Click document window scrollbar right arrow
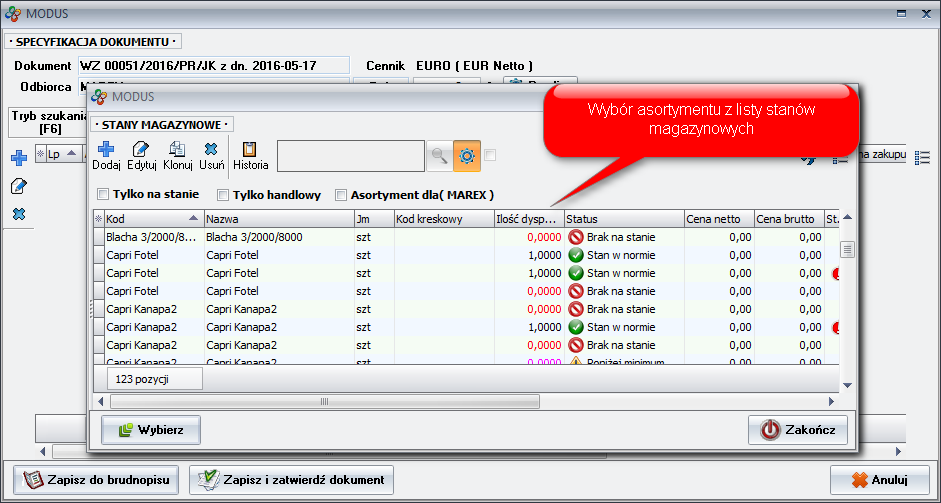Screen dimensions: 941x503 (x=898, y=451)
